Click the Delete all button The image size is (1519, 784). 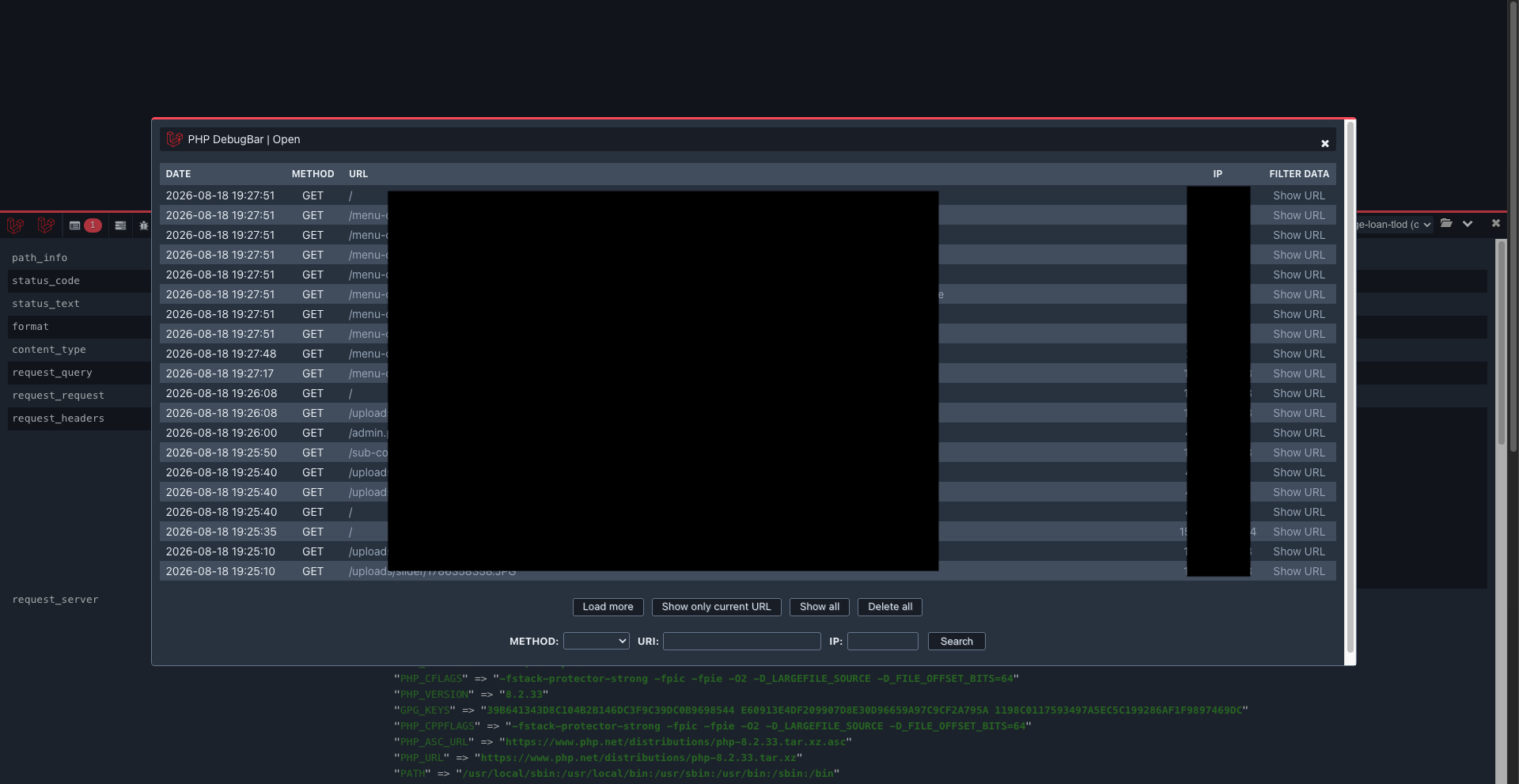890,607
